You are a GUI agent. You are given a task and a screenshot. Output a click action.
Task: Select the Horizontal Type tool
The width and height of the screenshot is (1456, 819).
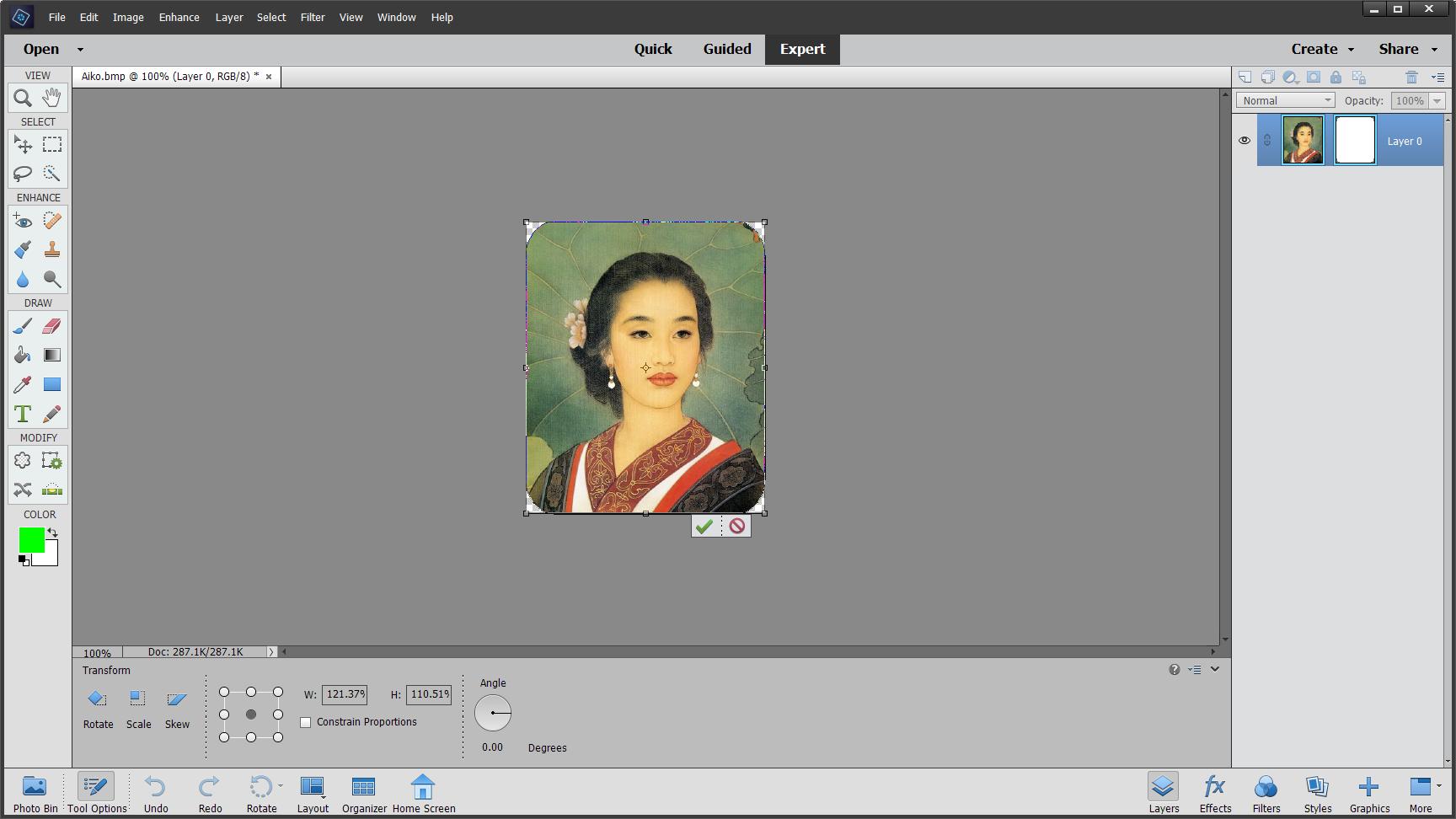pos(22,414)
